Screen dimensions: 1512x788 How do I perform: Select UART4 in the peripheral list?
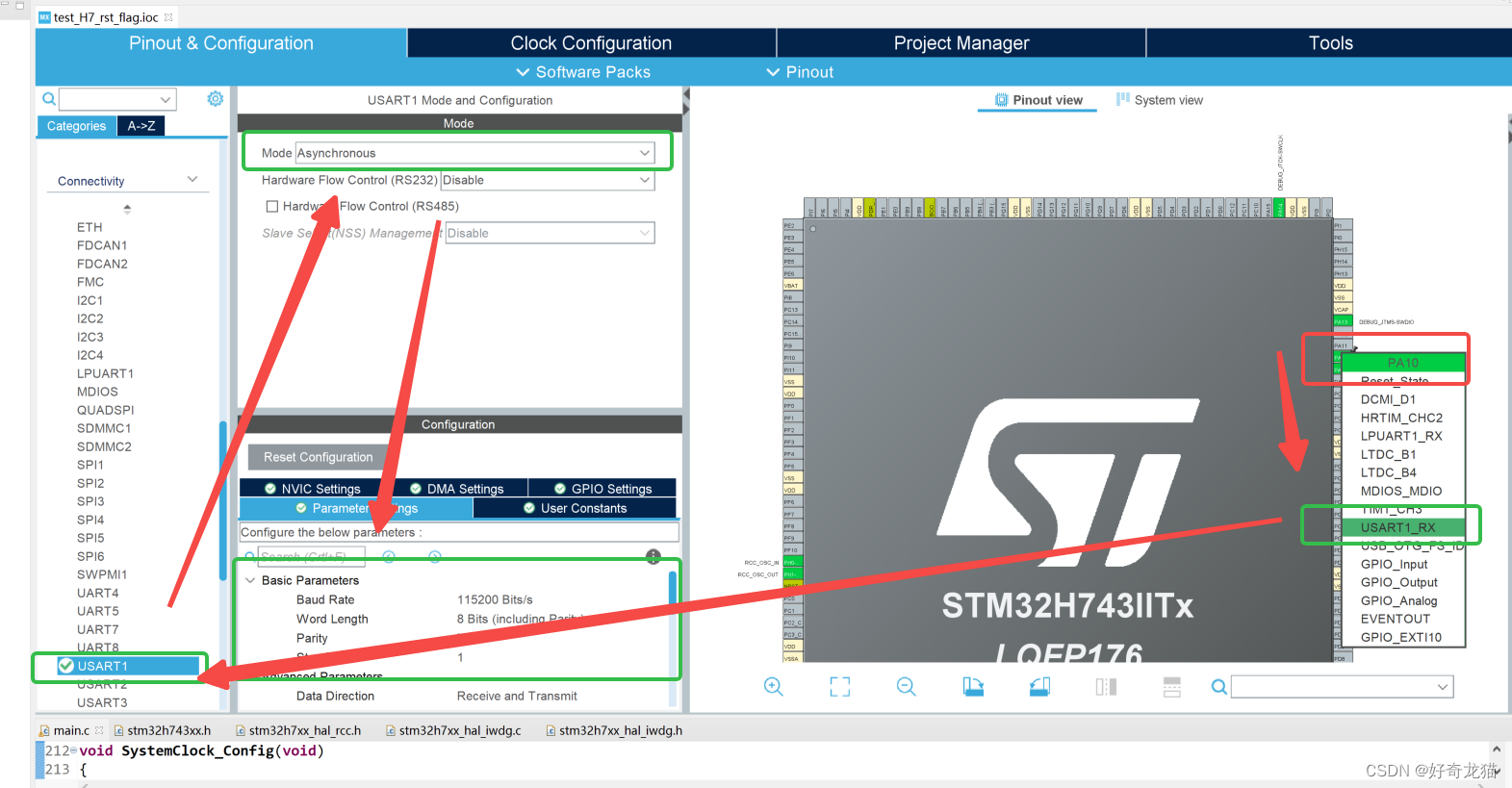tap(98, 593)
